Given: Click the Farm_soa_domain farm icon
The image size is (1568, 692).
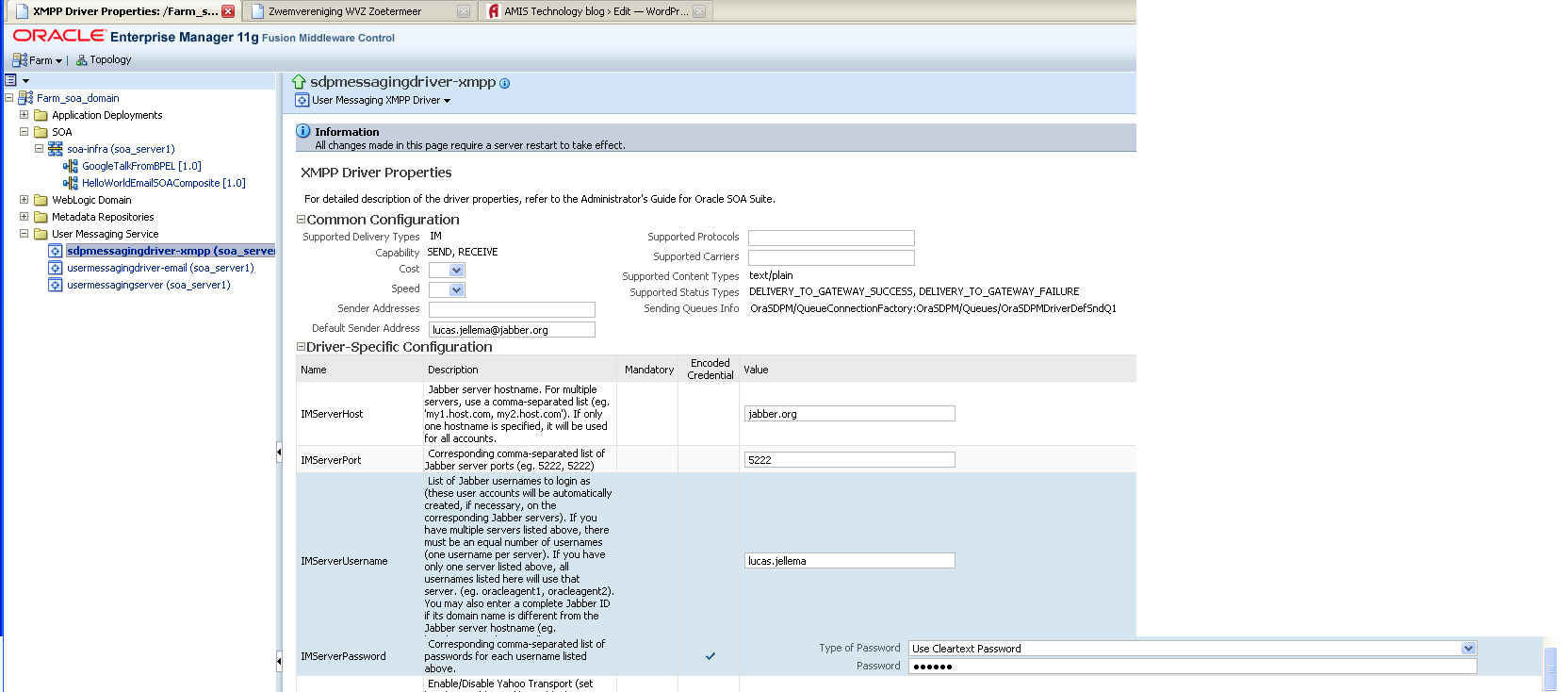Looking at the screenshot, I should click(x=25, y=98).
